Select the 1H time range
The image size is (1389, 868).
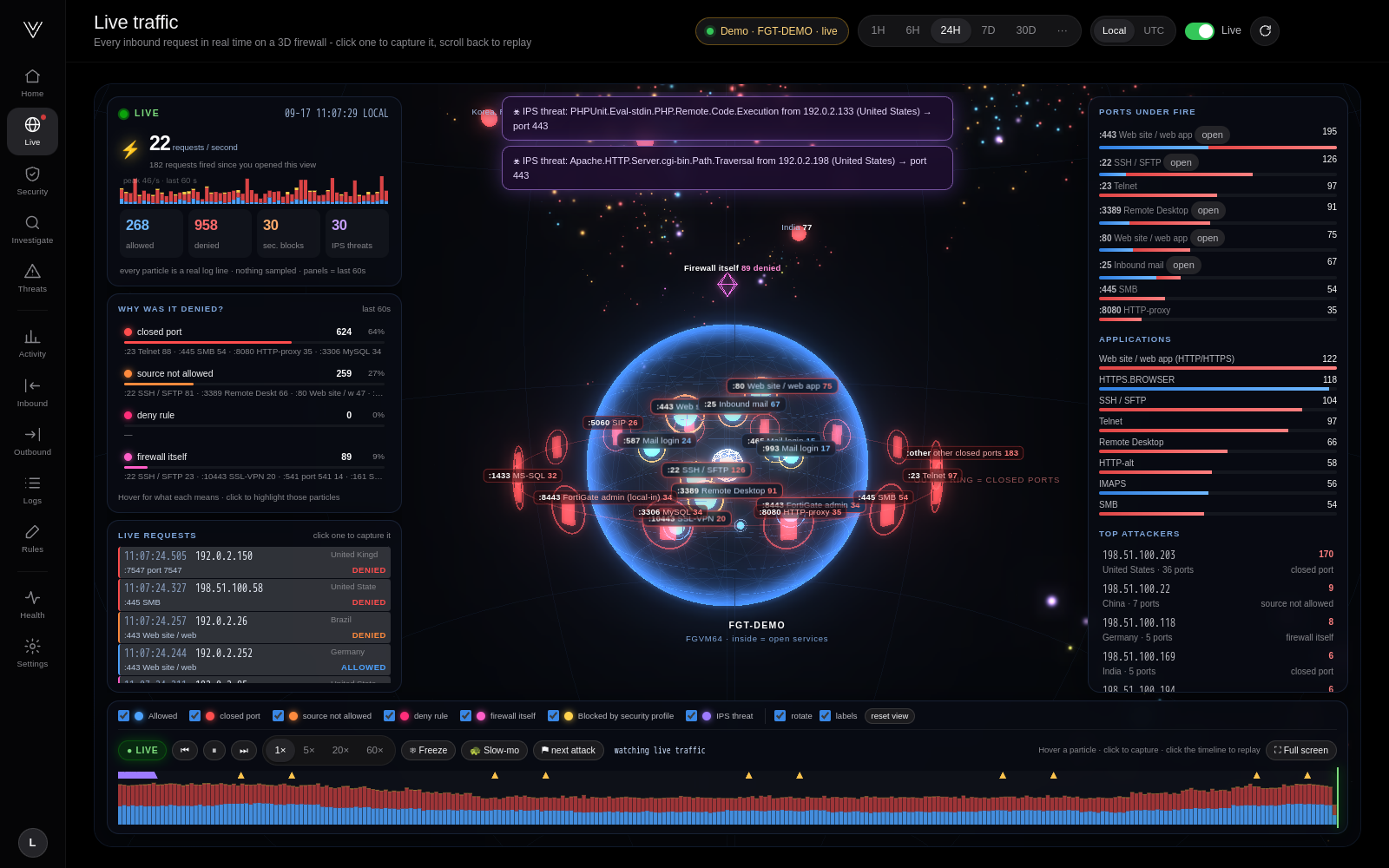tap(878, 30)
